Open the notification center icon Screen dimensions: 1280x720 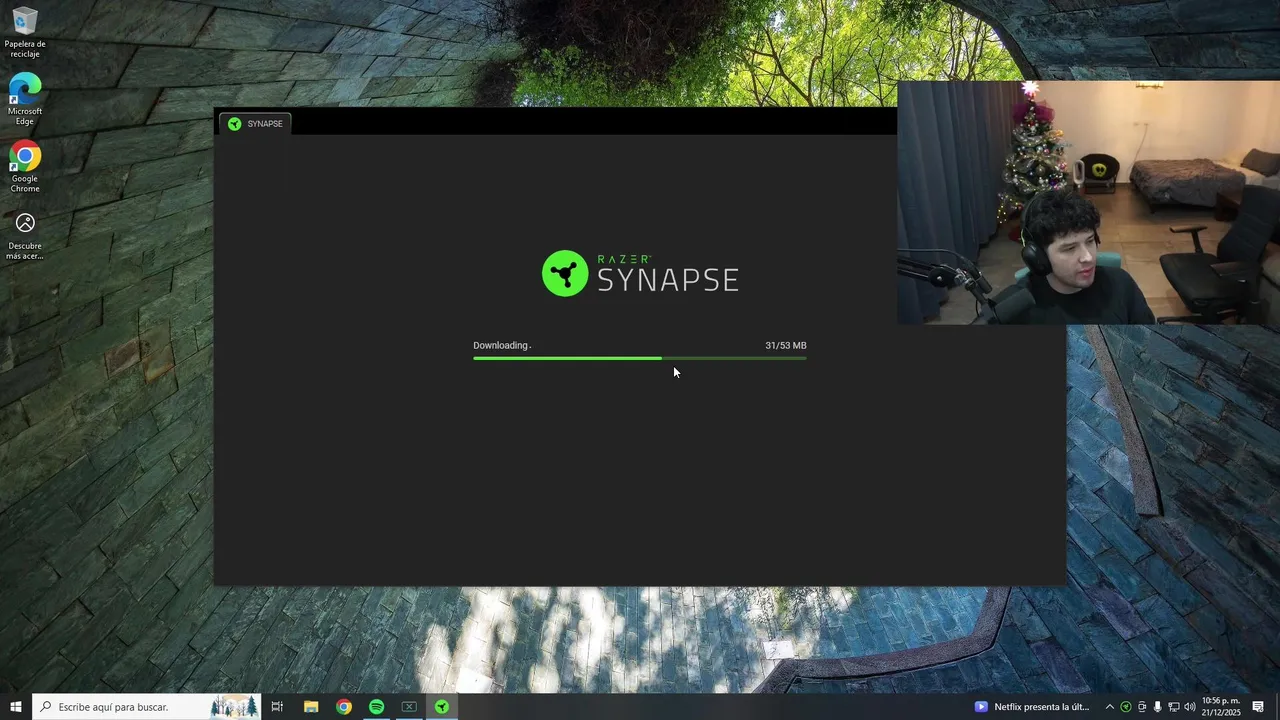1258,707
